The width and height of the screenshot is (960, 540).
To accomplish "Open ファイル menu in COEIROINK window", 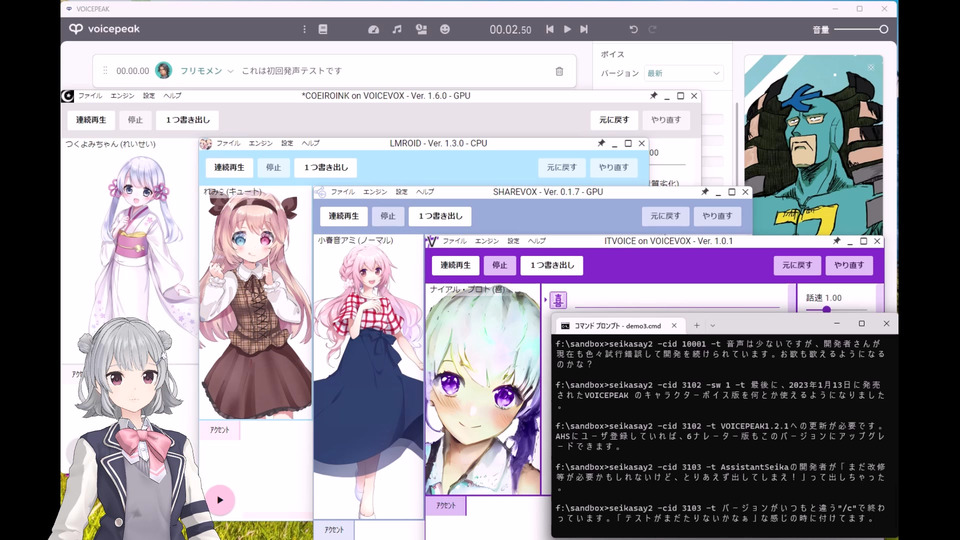I will [x=90, y=96].
